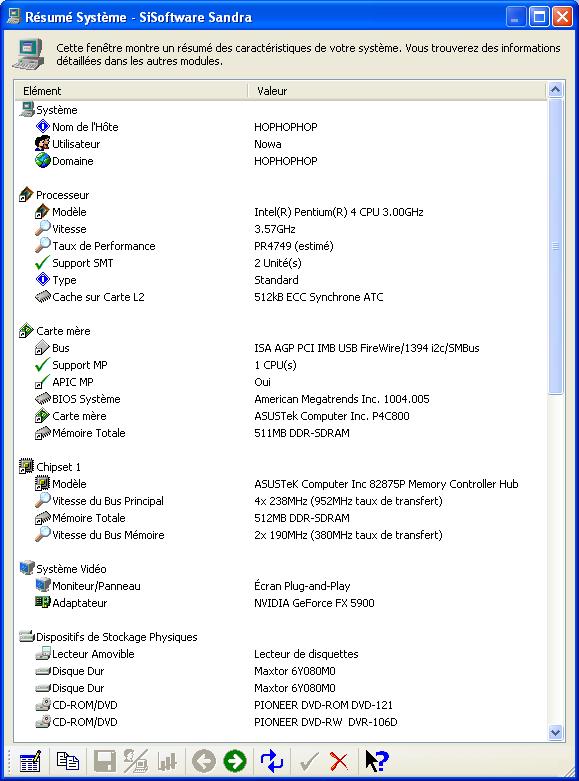Click the scrollbar up arrow
This screenshot has width=579, height=781.
[x=555, y=90]
